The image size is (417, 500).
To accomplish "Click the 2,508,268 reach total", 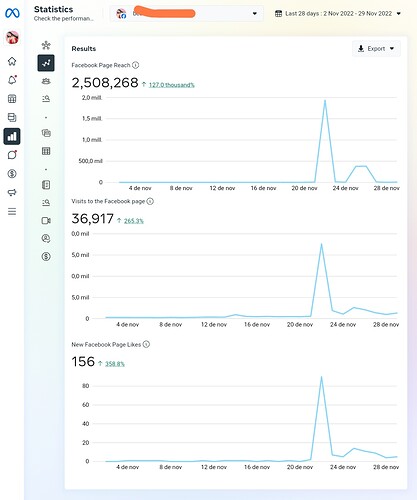I will pyautogui.click(x=105, y=83).
